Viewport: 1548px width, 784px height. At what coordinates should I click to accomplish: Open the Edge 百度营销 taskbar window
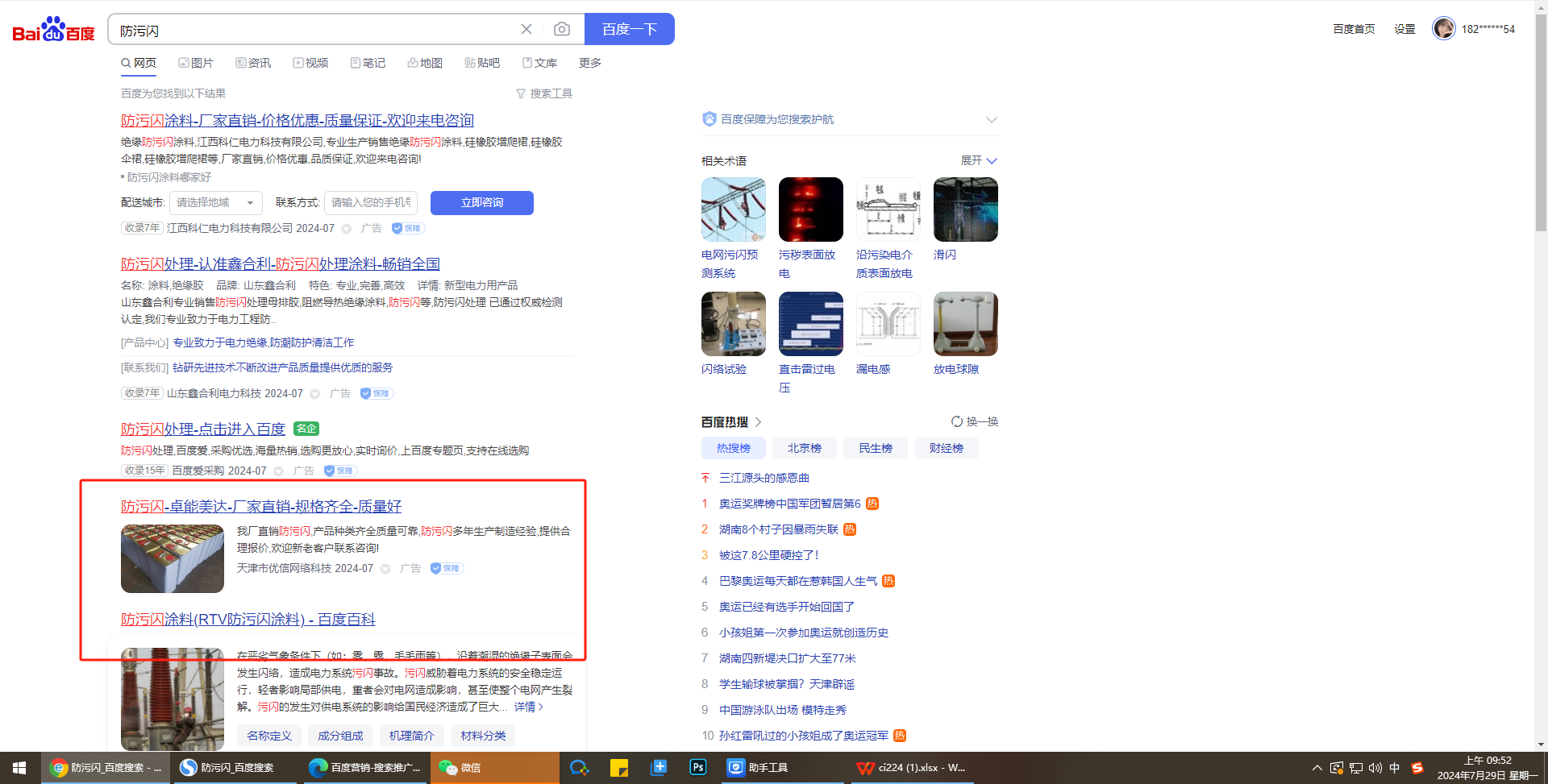365,768
